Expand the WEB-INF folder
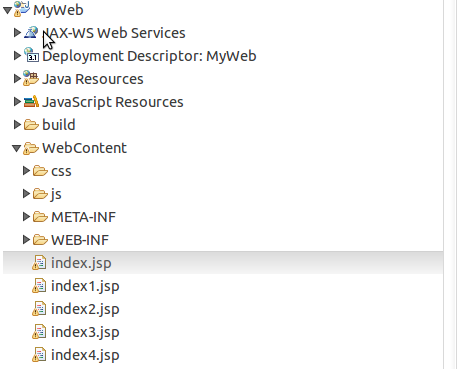Screen dimensions: 460x369 26,240
